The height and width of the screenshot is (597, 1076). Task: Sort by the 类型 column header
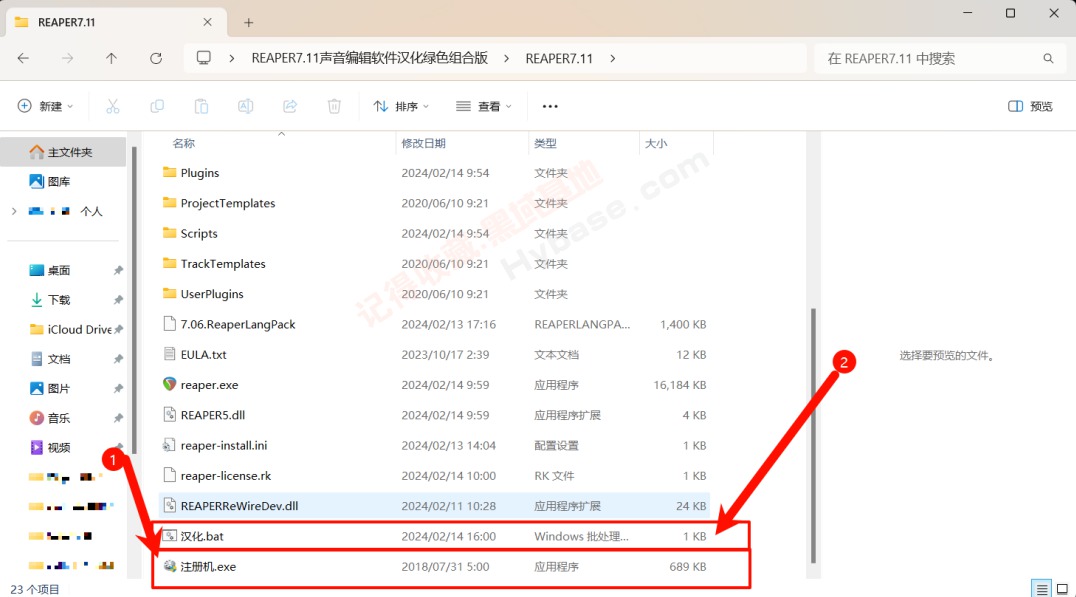[546, 143]
